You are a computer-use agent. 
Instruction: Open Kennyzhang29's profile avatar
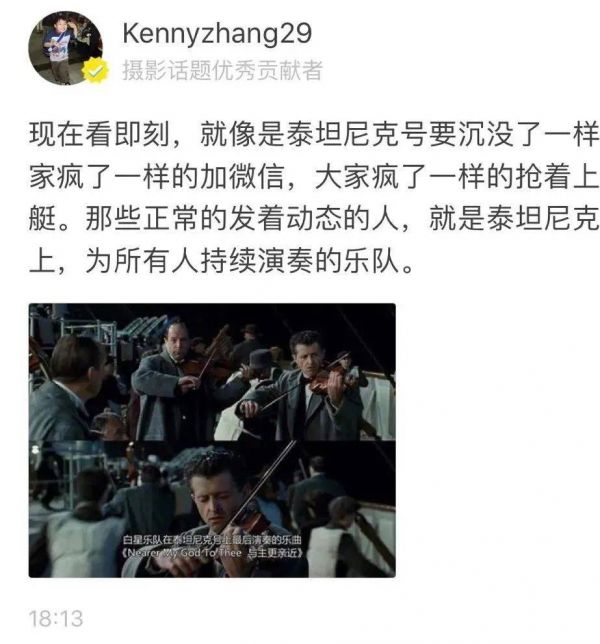pos(65,48)
